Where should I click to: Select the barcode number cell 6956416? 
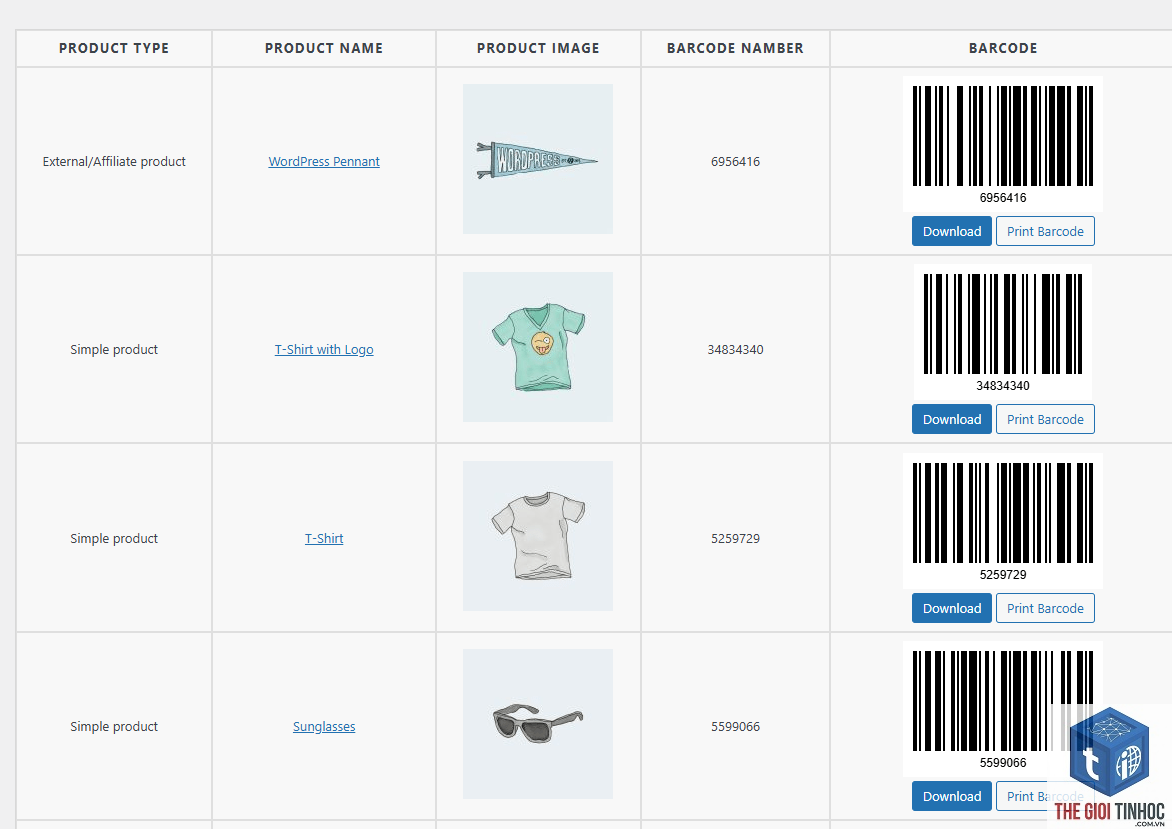pos(735,161)
